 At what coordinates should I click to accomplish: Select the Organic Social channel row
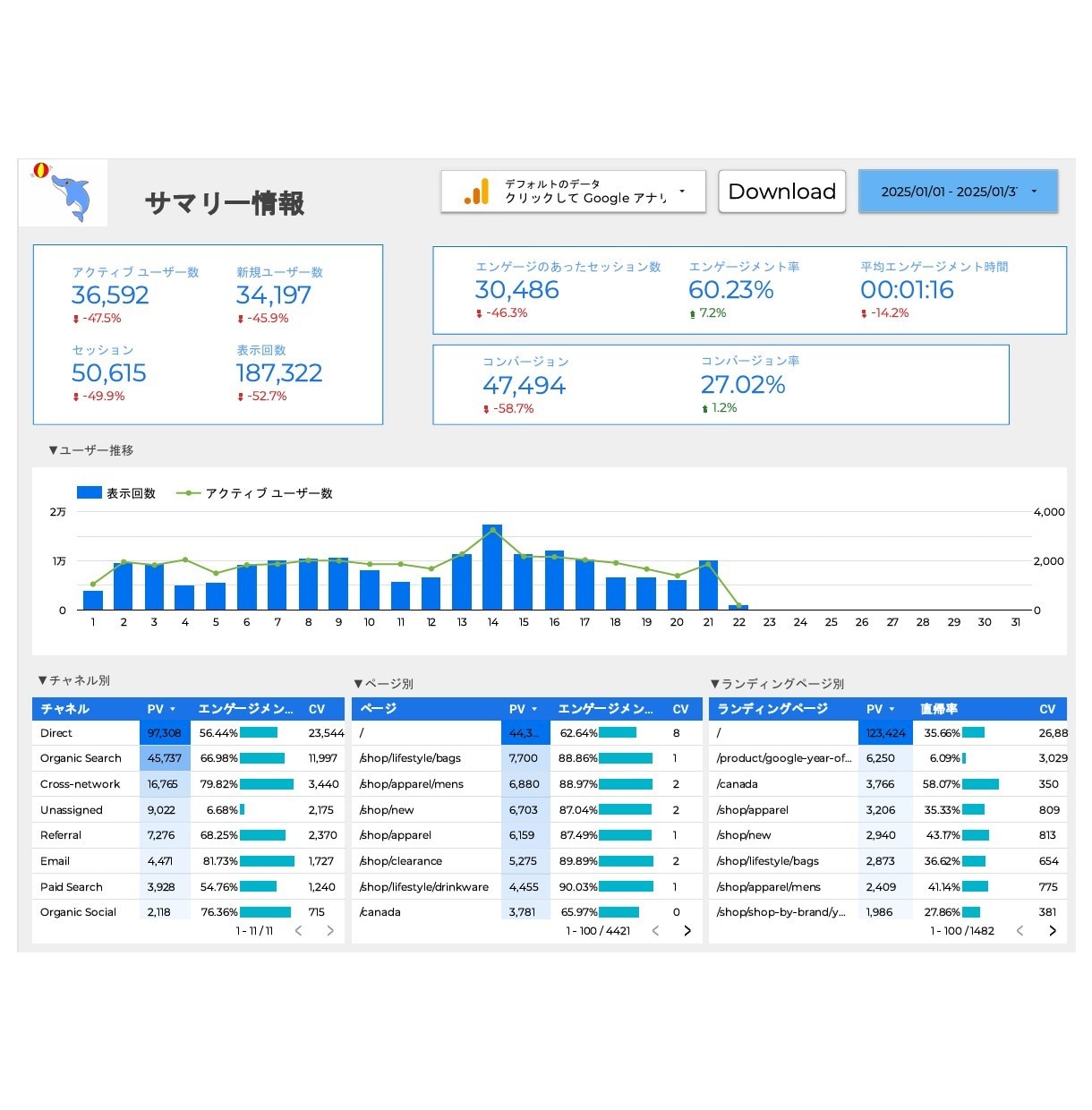[x=188, y=912]
